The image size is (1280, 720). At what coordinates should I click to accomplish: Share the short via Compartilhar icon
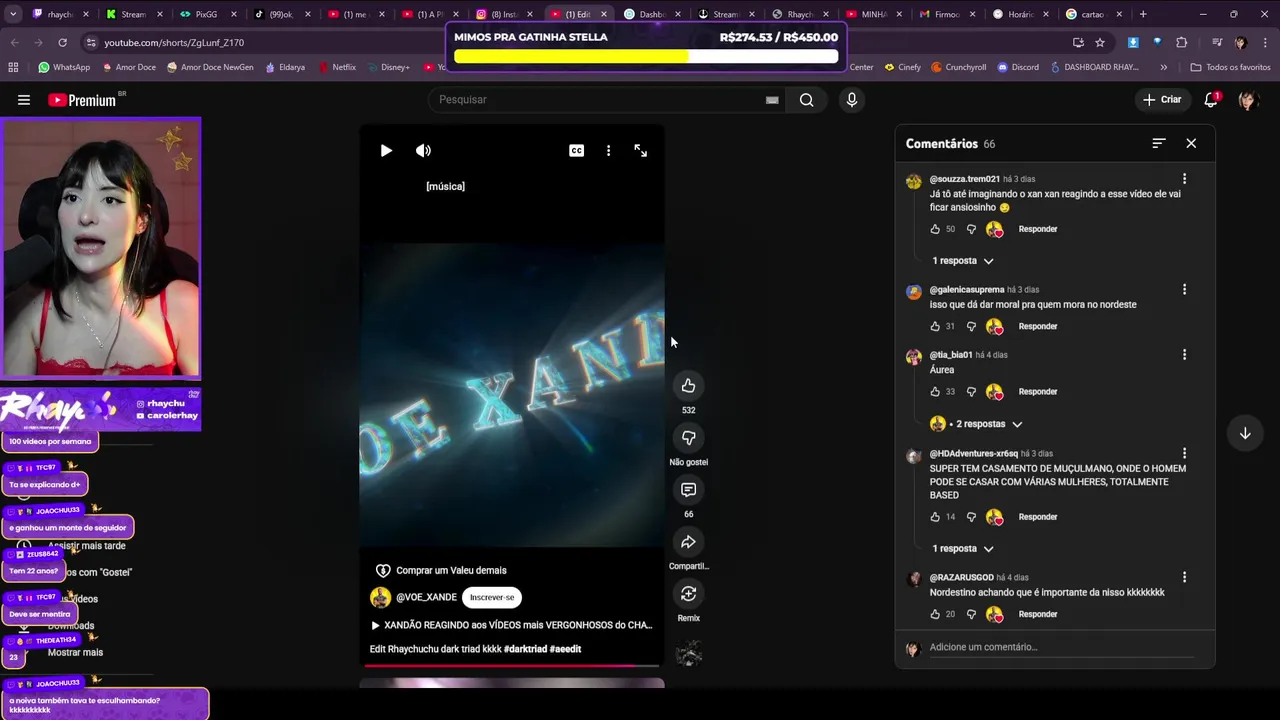coord(688,542)
